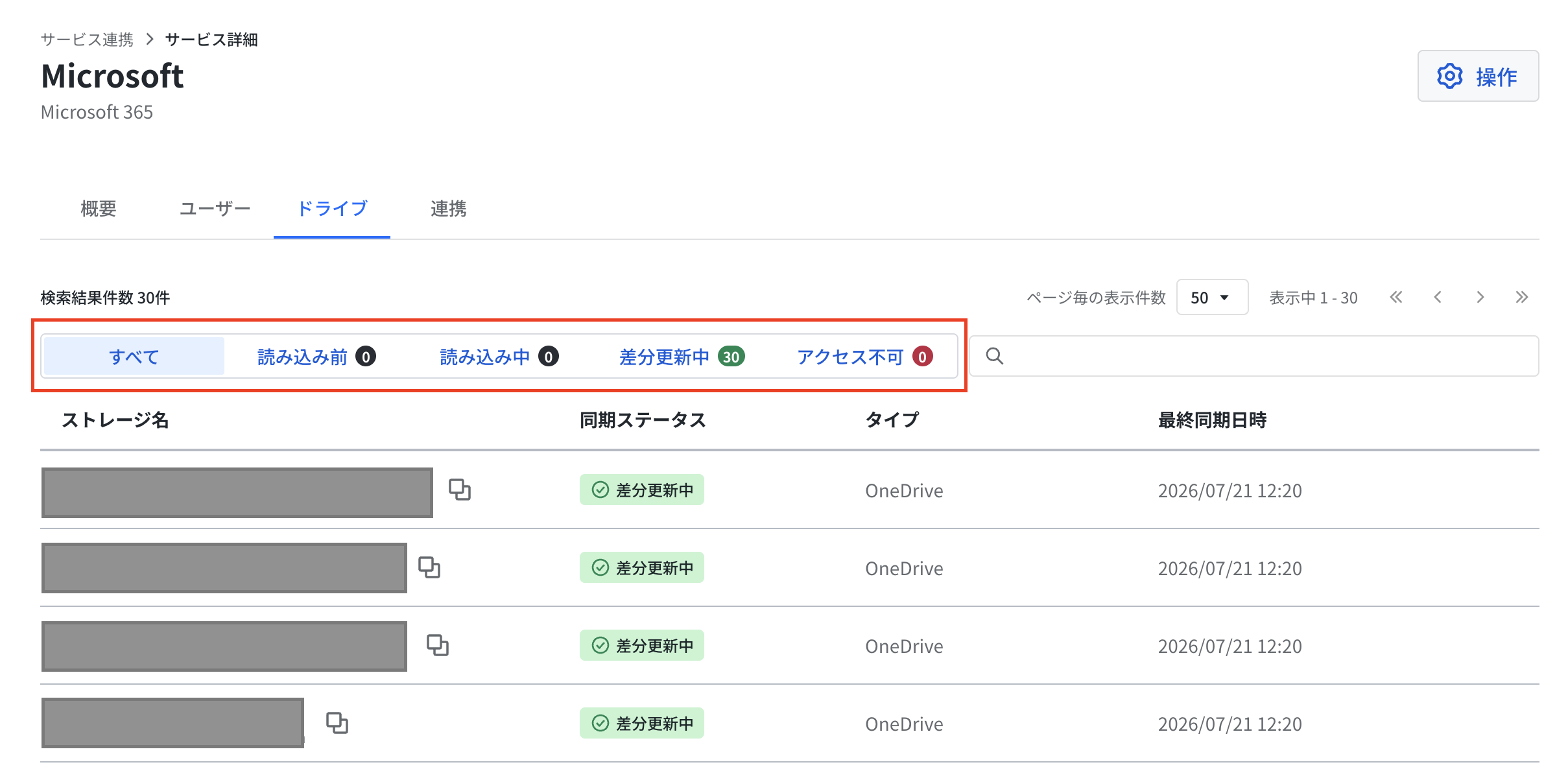Filter drives by 読み込み中 status

click(499, 356)
